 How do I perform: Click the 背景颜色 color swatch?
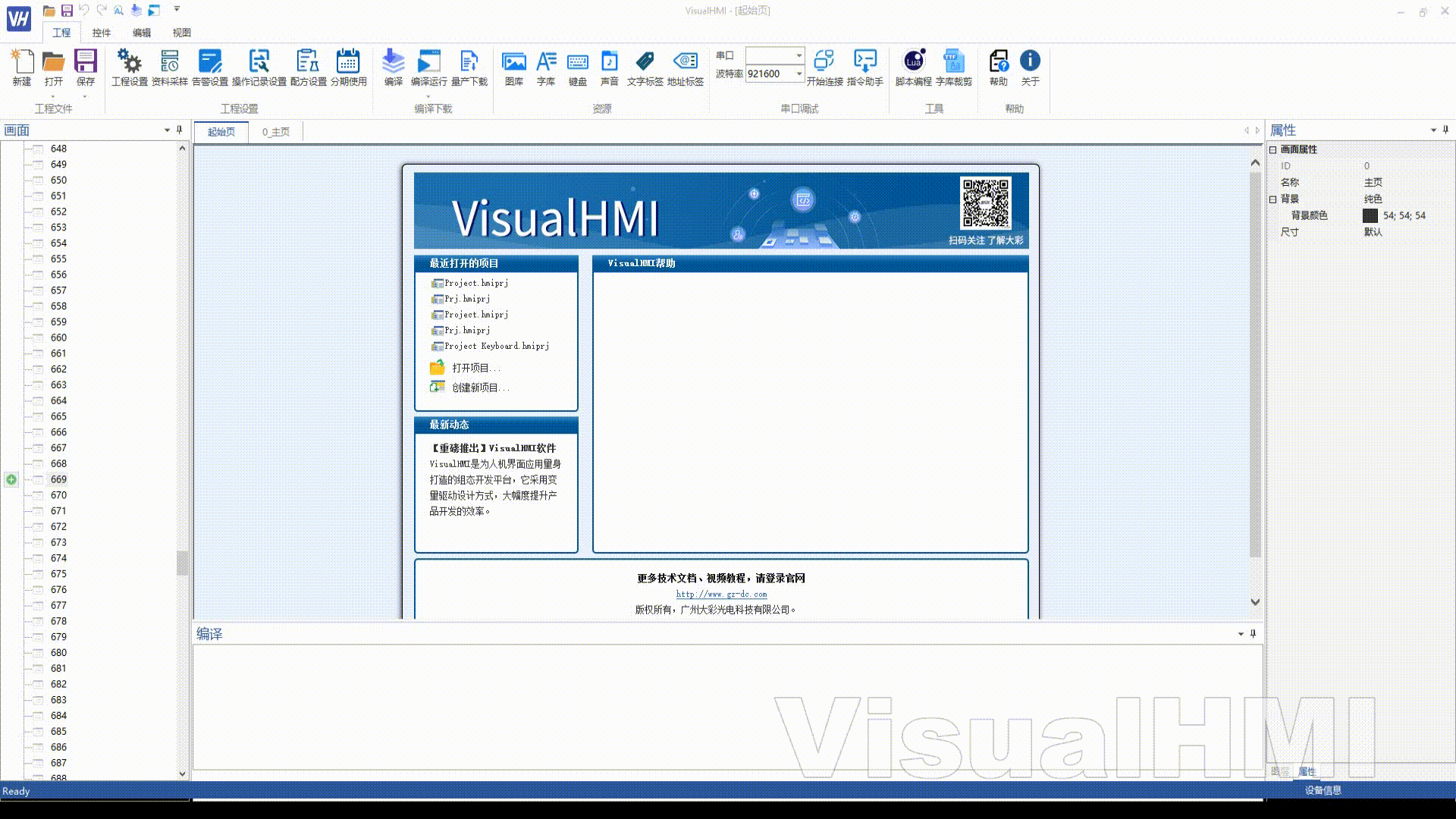(x=1370, y=215)
